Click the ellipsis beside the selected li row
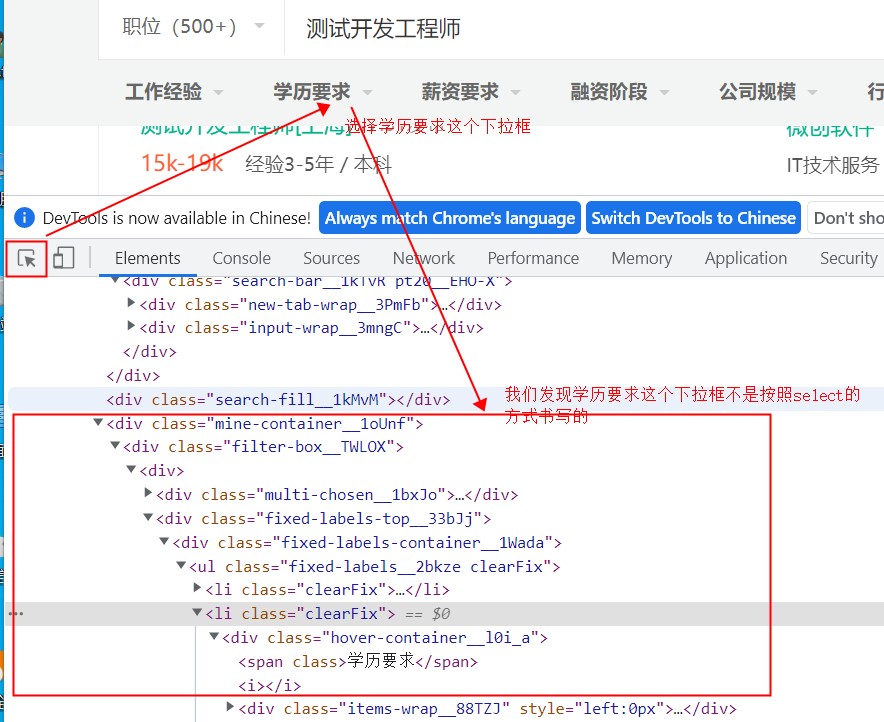Viewport: 884px width, 722px height. click(x=16, y=614)
